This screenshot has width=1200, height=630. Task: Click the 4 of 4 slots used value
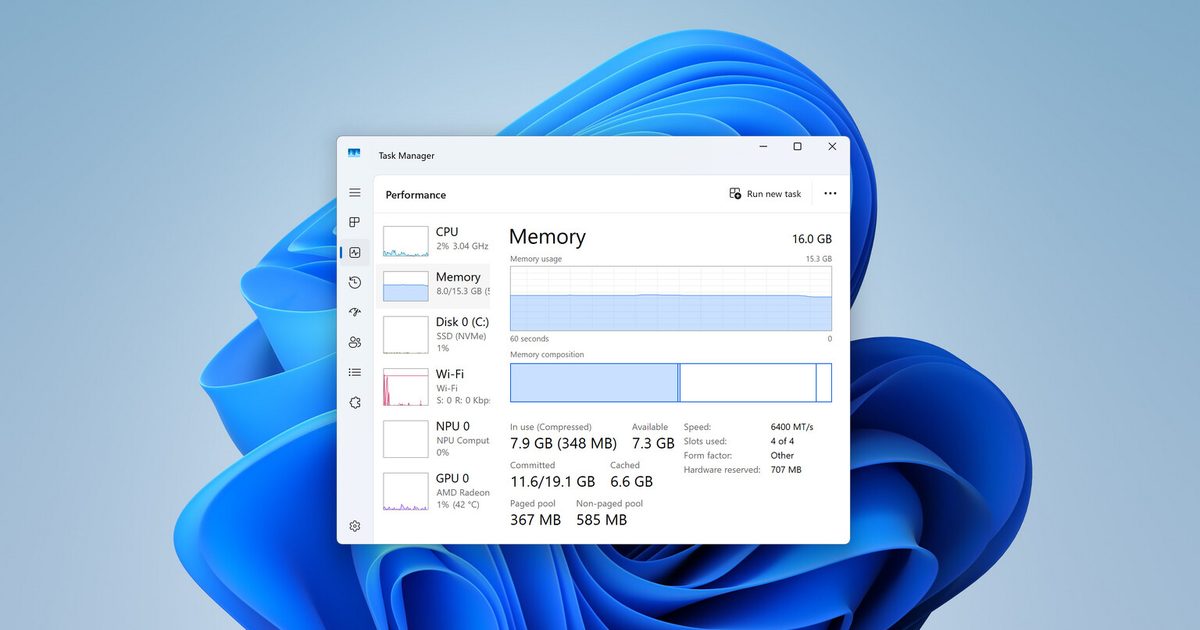(x=782, y=441)
